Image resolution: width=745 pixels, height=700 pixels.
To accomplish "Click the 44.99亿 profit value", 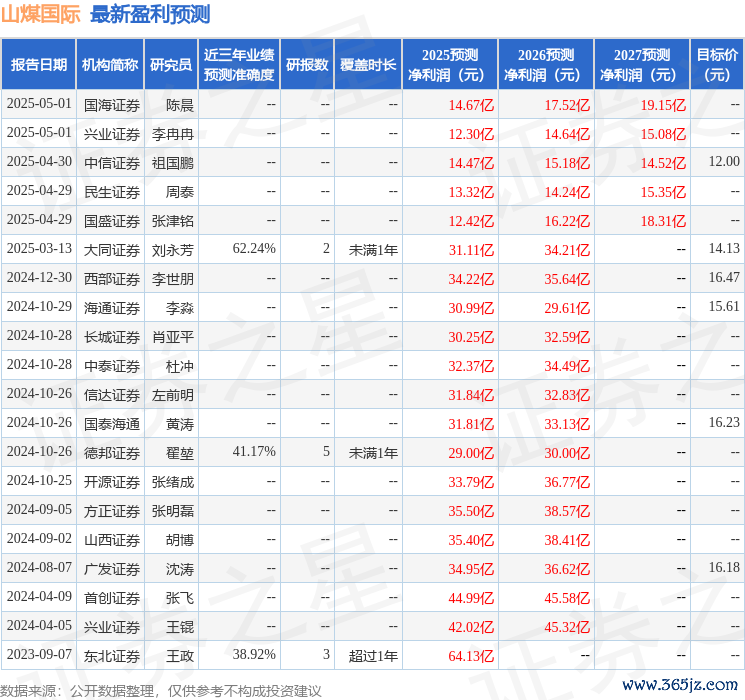I will [471, 598].
